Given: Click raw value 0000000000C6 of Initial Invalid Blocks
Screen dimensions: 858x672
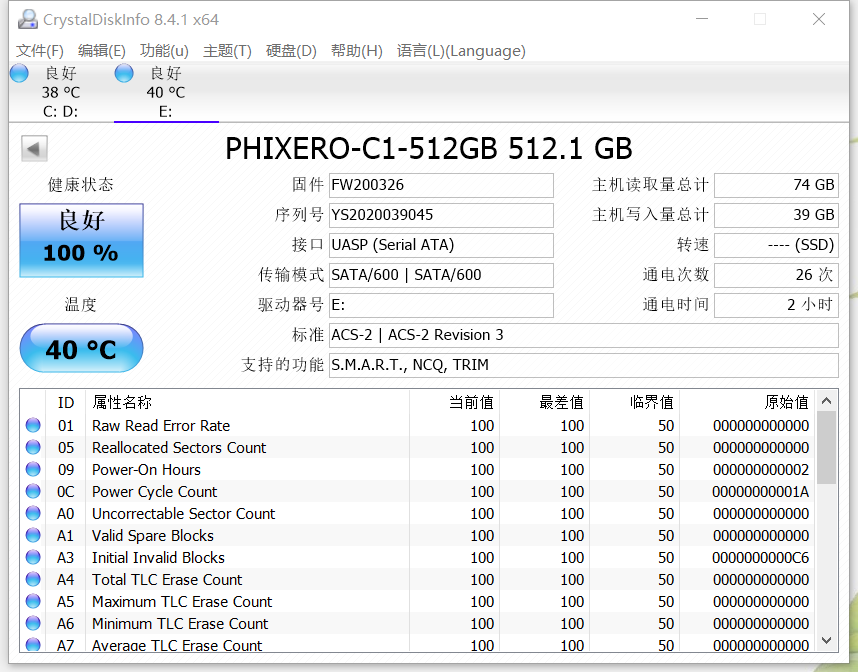Looking at the screenshot, I should click(761, 557).
